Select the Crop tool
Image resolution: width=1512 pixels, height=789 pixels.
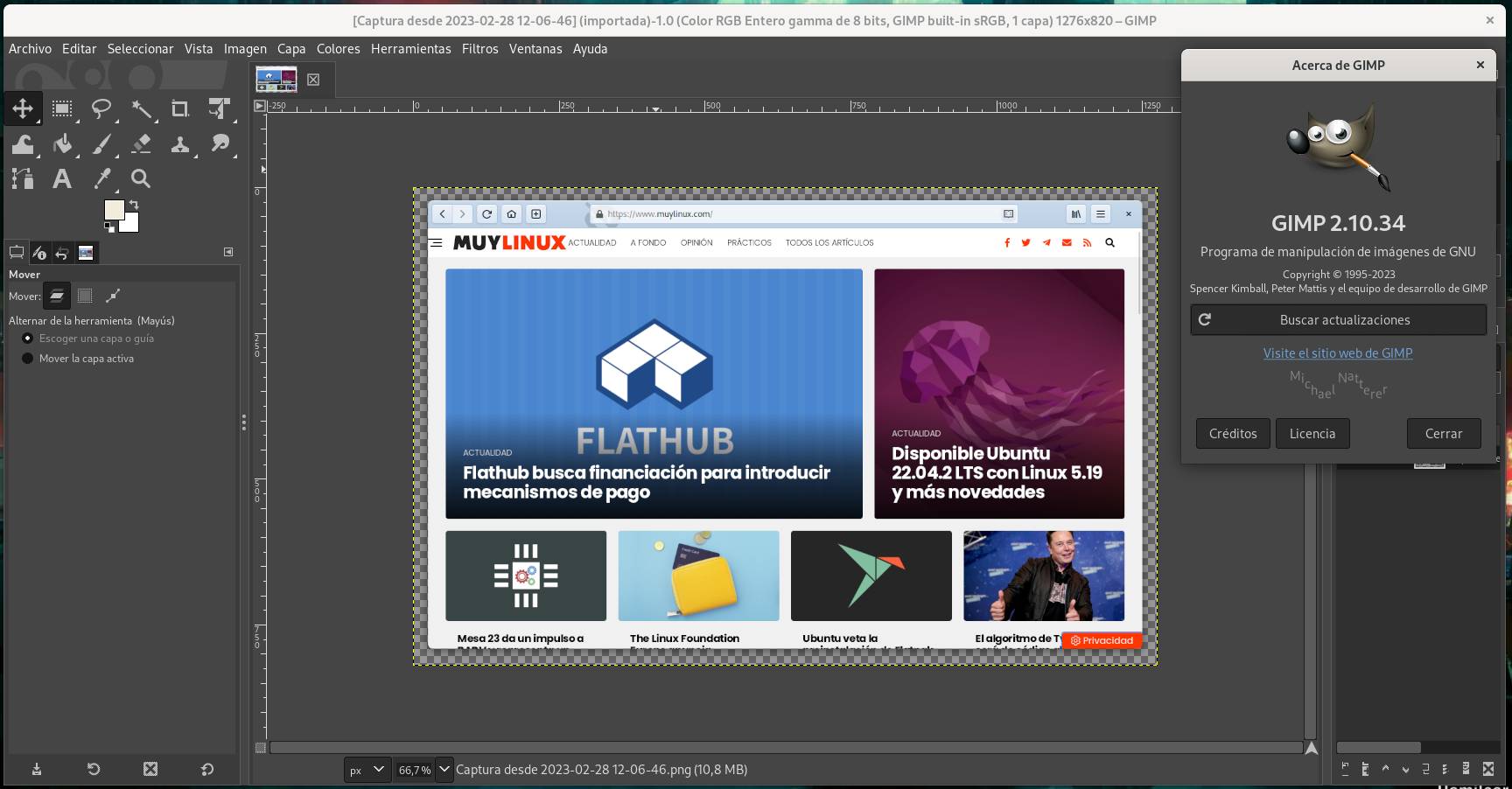(180, 108)
